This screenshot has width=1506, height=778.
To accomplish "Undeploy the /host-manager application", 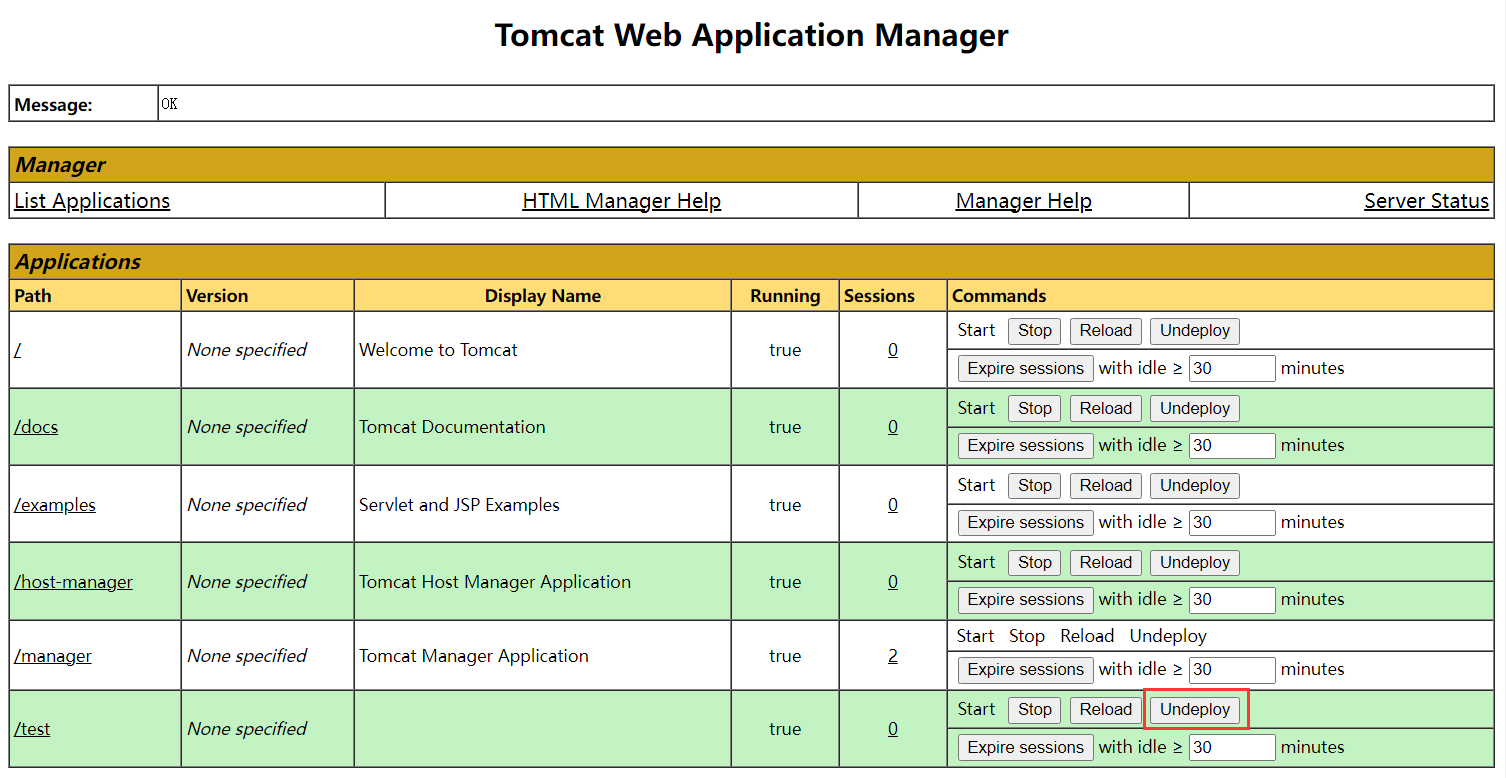I will pyautogui.click(x=1194, y=562).
